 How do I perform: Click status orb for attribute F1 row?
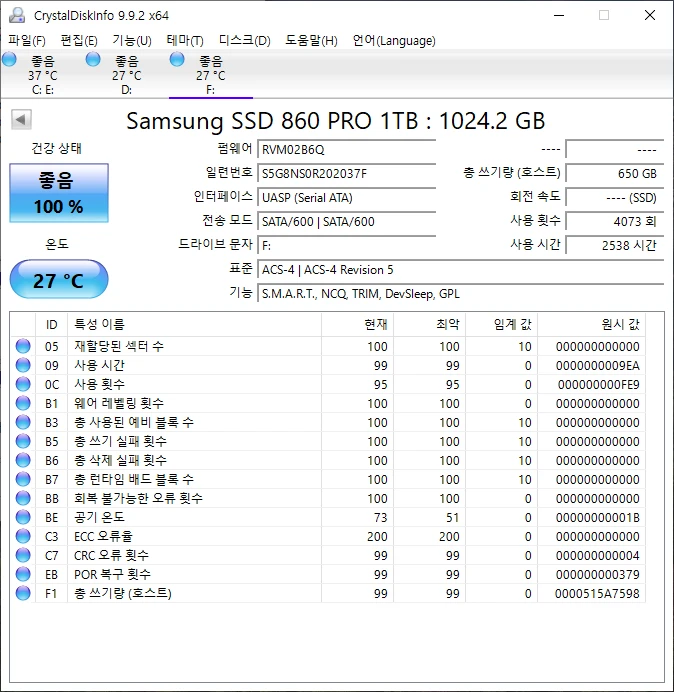(23, 593)
